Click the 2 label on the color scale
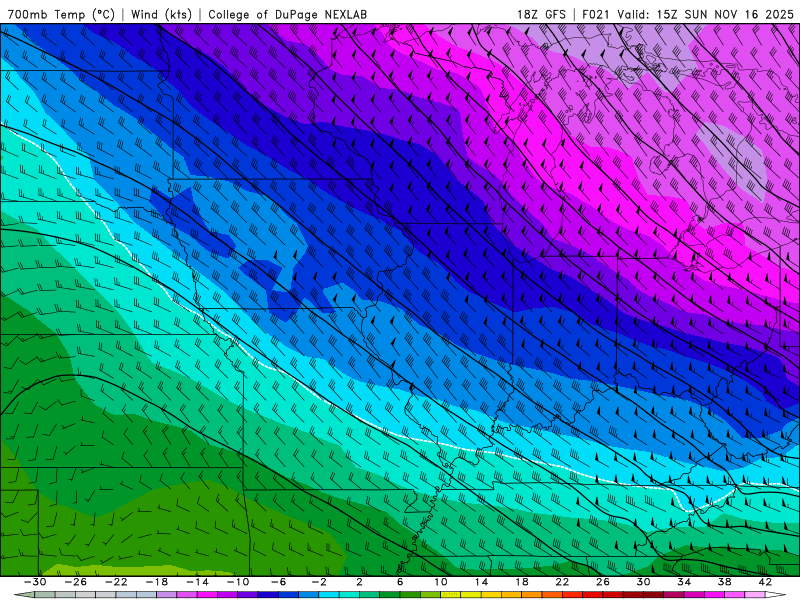 click(x=360, y=582)
